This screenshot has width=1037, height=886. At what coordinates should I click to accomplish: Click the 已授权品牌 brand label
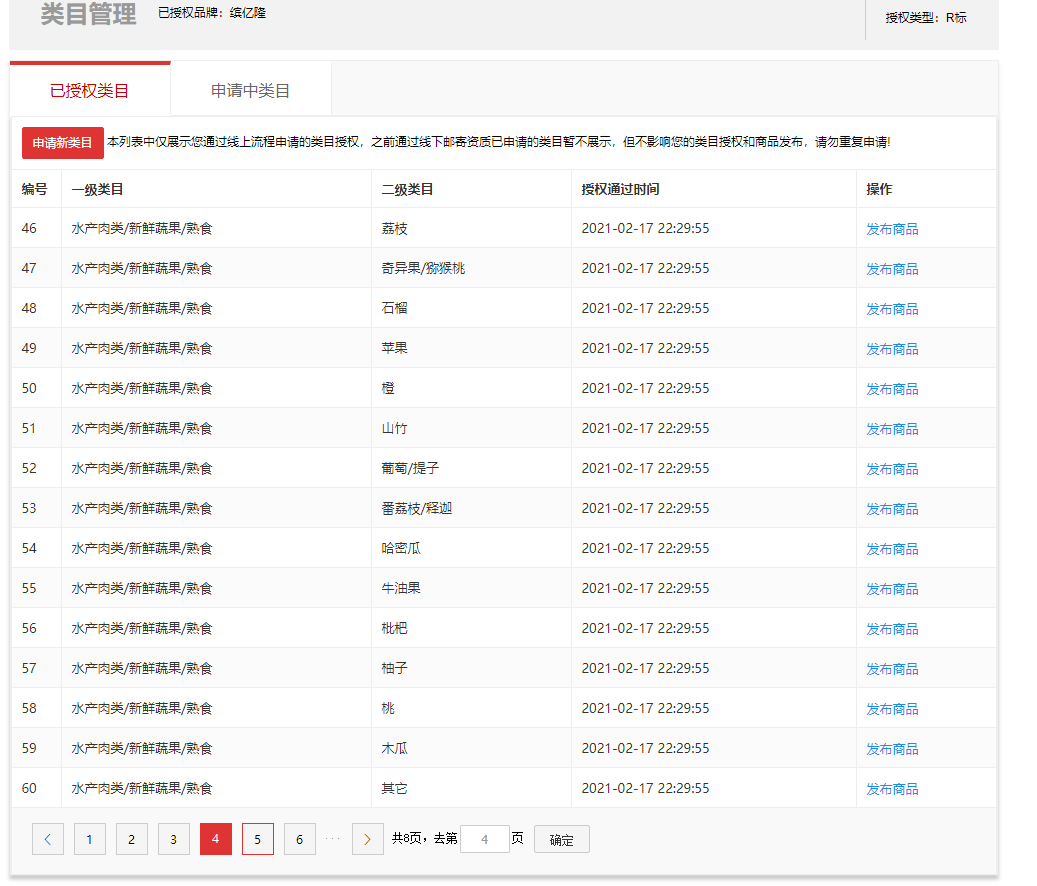tap(212, 13)
